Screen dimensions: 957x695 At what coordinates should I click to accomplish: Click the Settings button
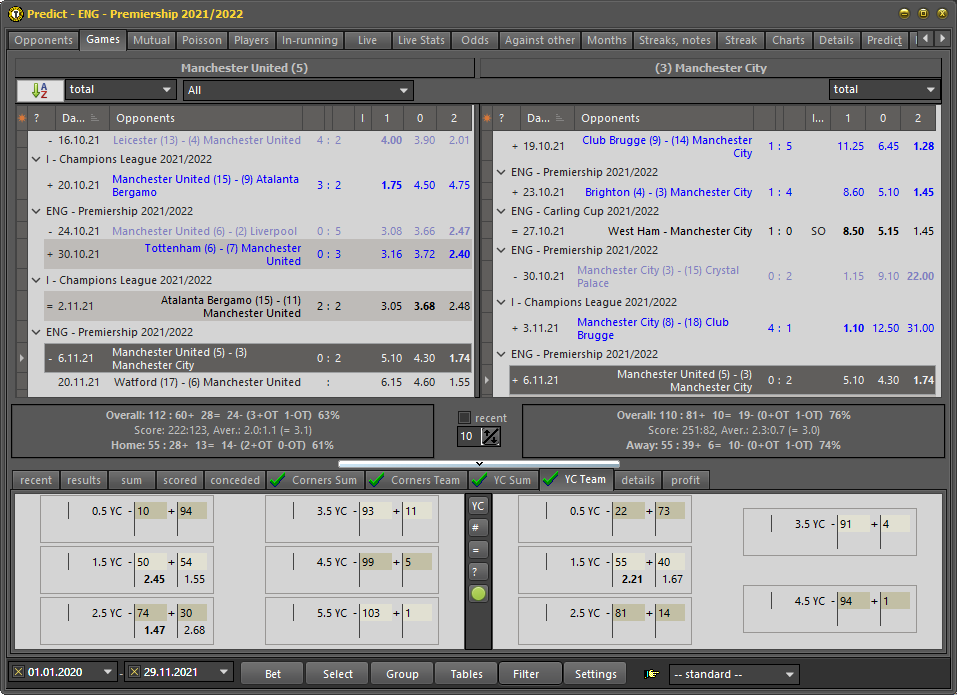click(x=595, y=674)
